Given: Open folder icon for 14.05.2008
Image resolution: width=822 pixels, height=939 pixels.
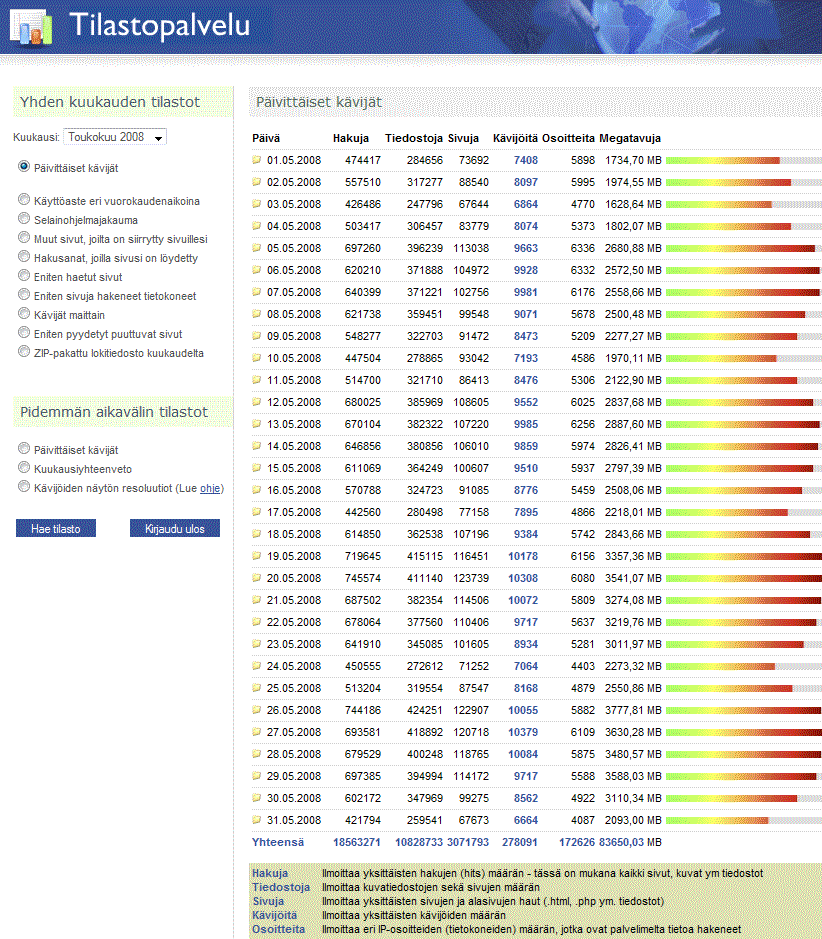Looking at the screenshot, I should [x=257, y=446].
